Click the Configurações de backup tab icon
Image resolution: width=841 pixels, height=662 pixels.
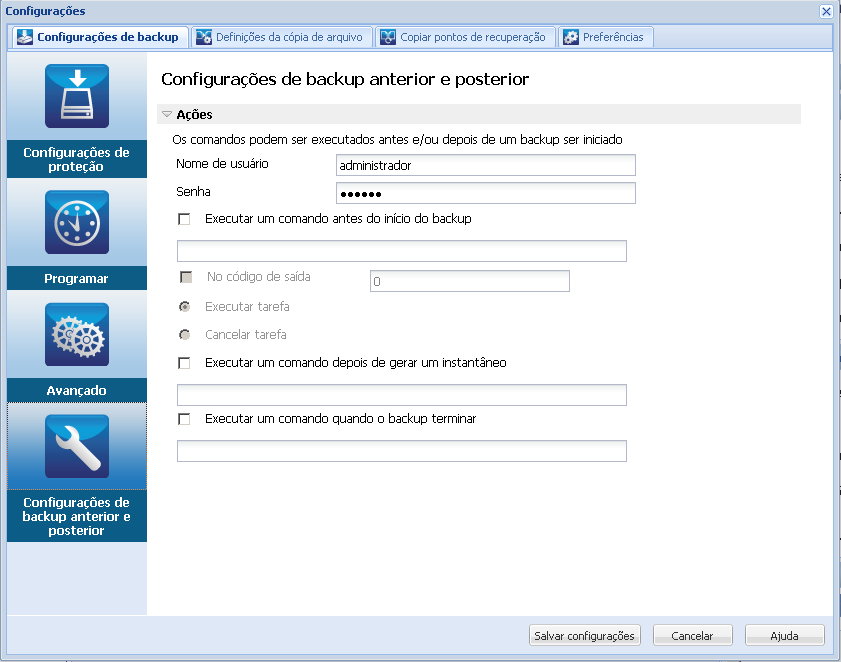[23, 36]
